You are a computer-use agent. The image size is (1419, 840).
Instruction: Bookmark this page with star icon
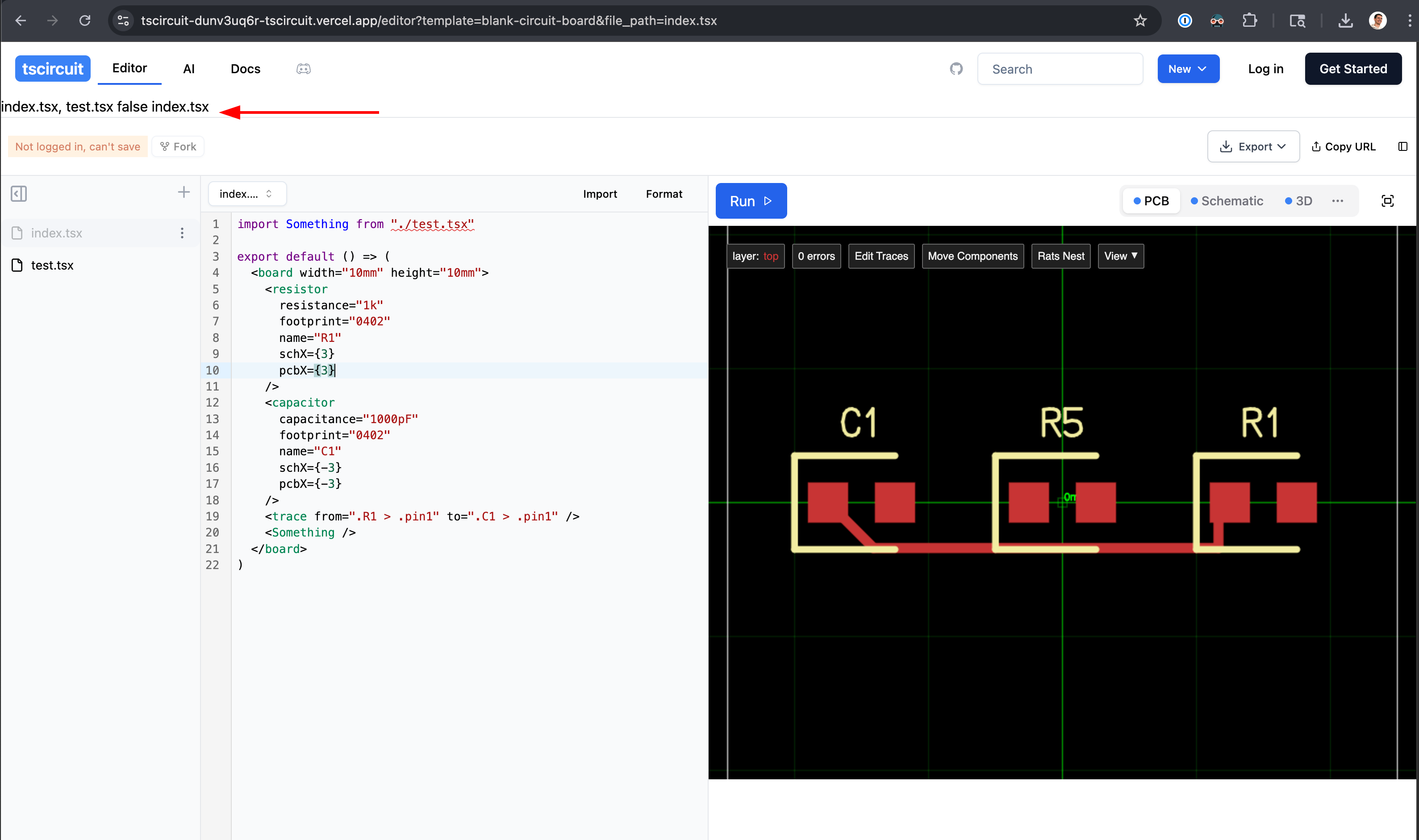pos(1140,21)
